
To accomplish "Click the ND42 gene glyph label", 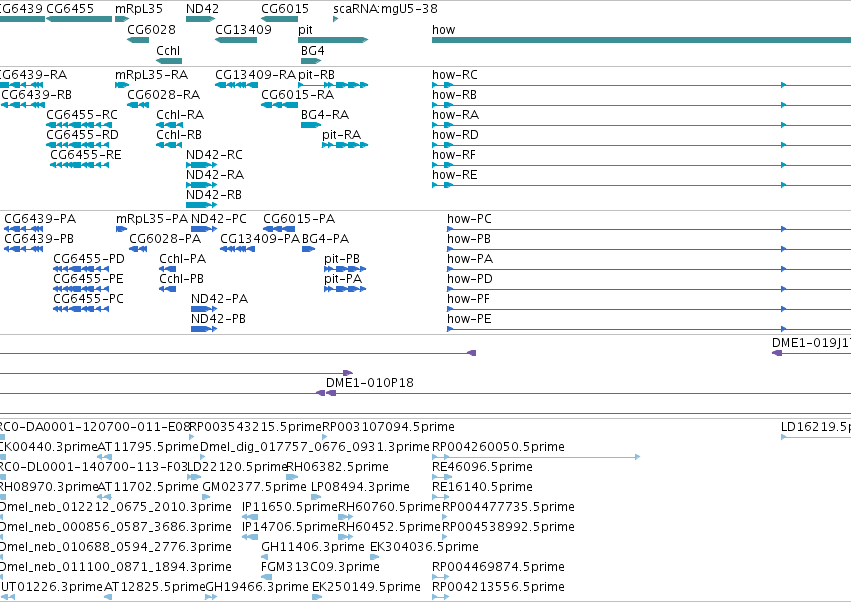I will tap(202, 9).
